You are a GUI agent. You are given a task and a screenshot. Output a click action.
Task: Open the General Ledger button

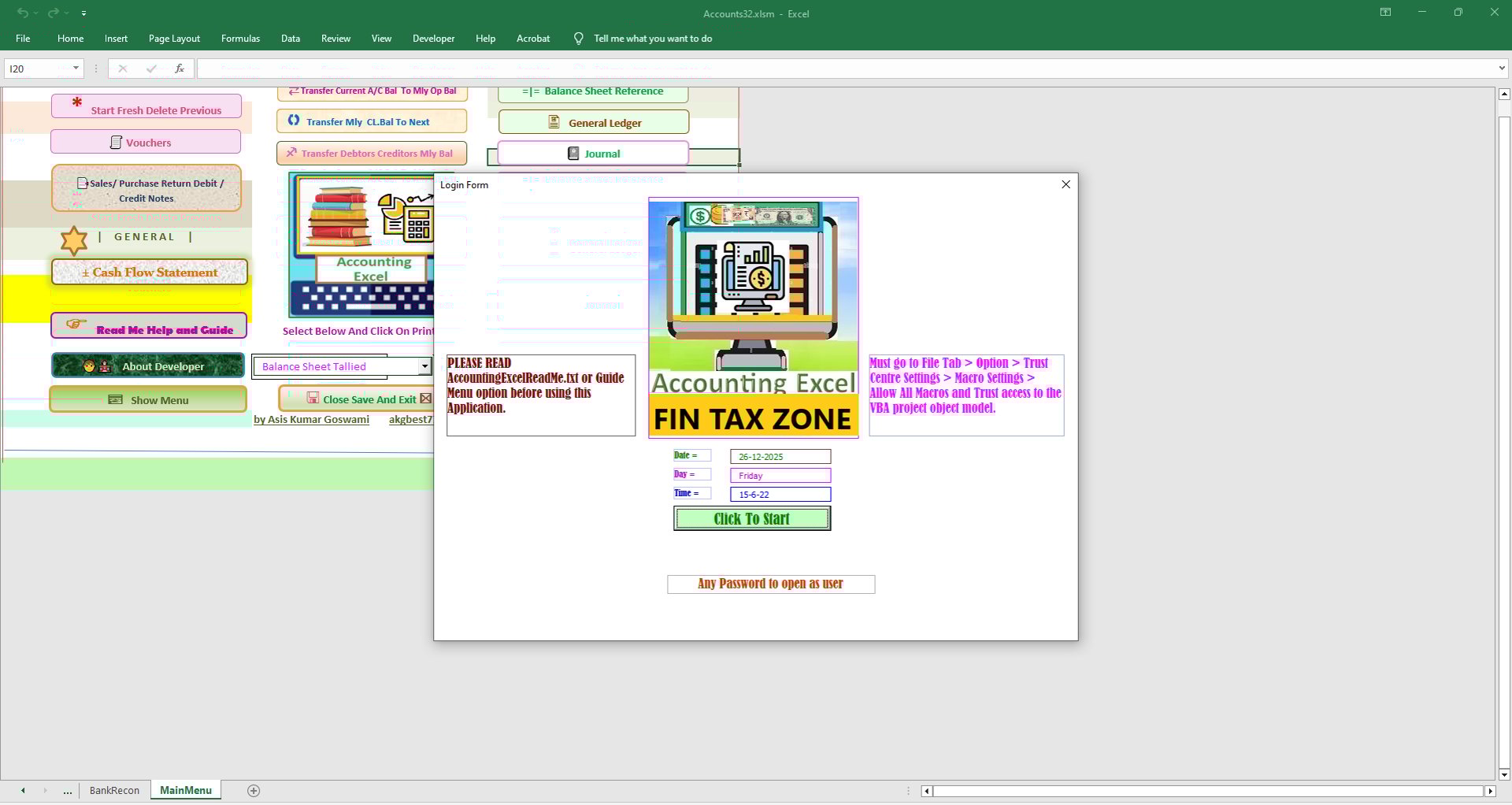coord(594,122)
